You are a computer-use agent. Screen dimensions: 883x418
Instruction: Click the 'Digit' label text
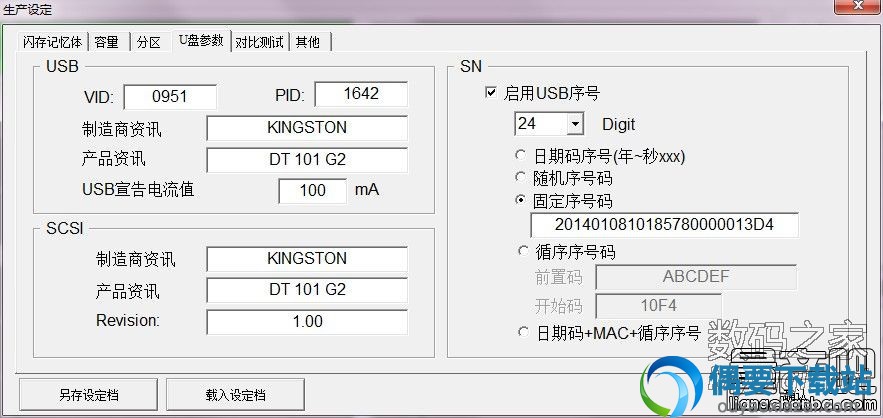[x=618, y=124]
